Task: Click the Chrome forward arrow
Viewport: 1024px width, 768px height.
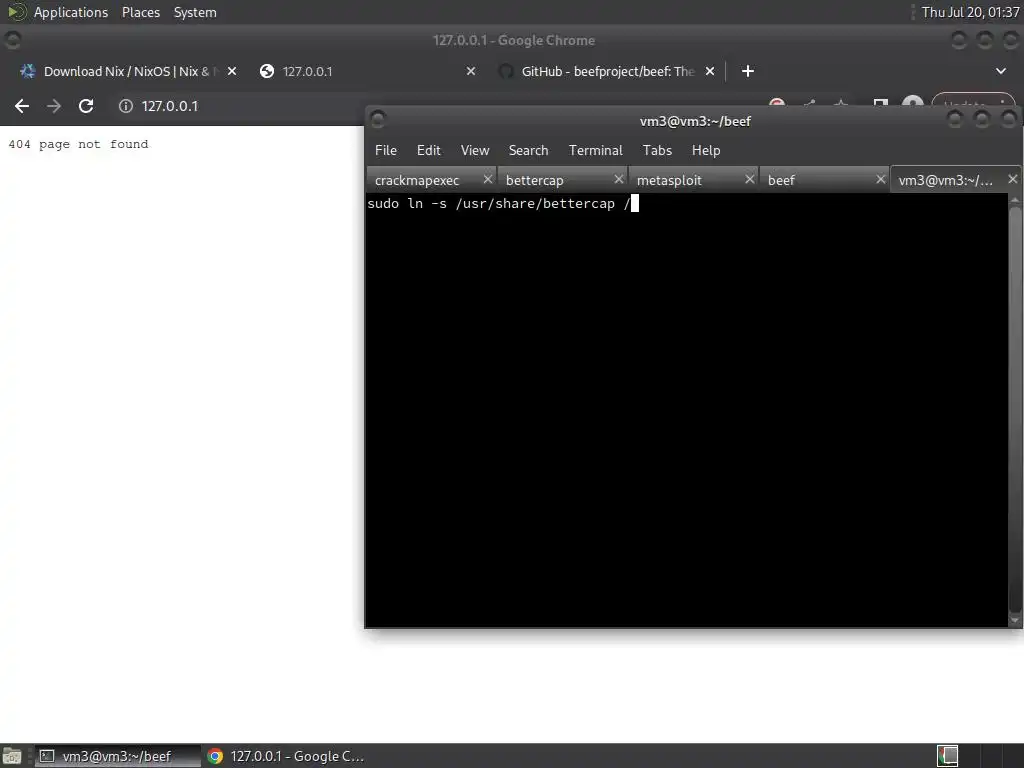Action: pos(54,106)
